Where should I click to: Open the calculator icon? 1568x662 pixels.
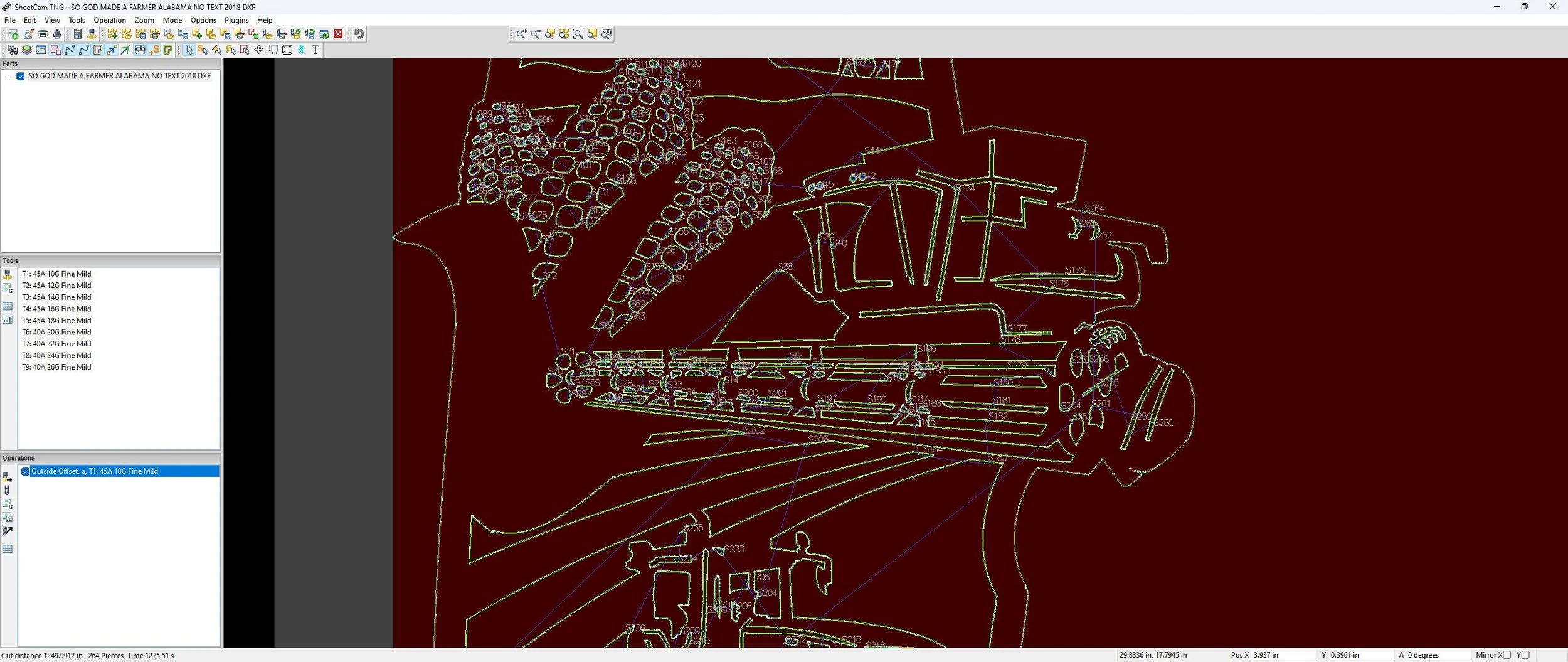[78, 34]
